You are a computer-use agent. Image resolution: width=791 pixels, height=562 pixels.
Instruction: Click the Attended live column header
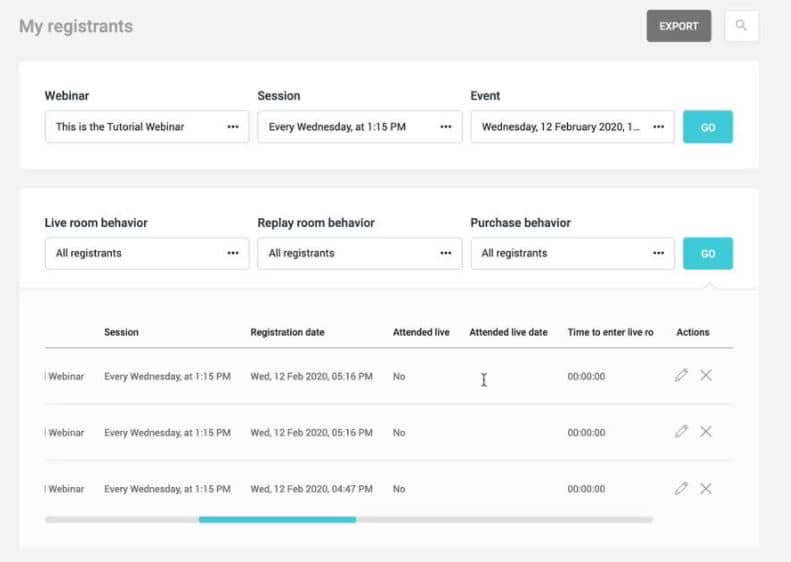(421, 332)
